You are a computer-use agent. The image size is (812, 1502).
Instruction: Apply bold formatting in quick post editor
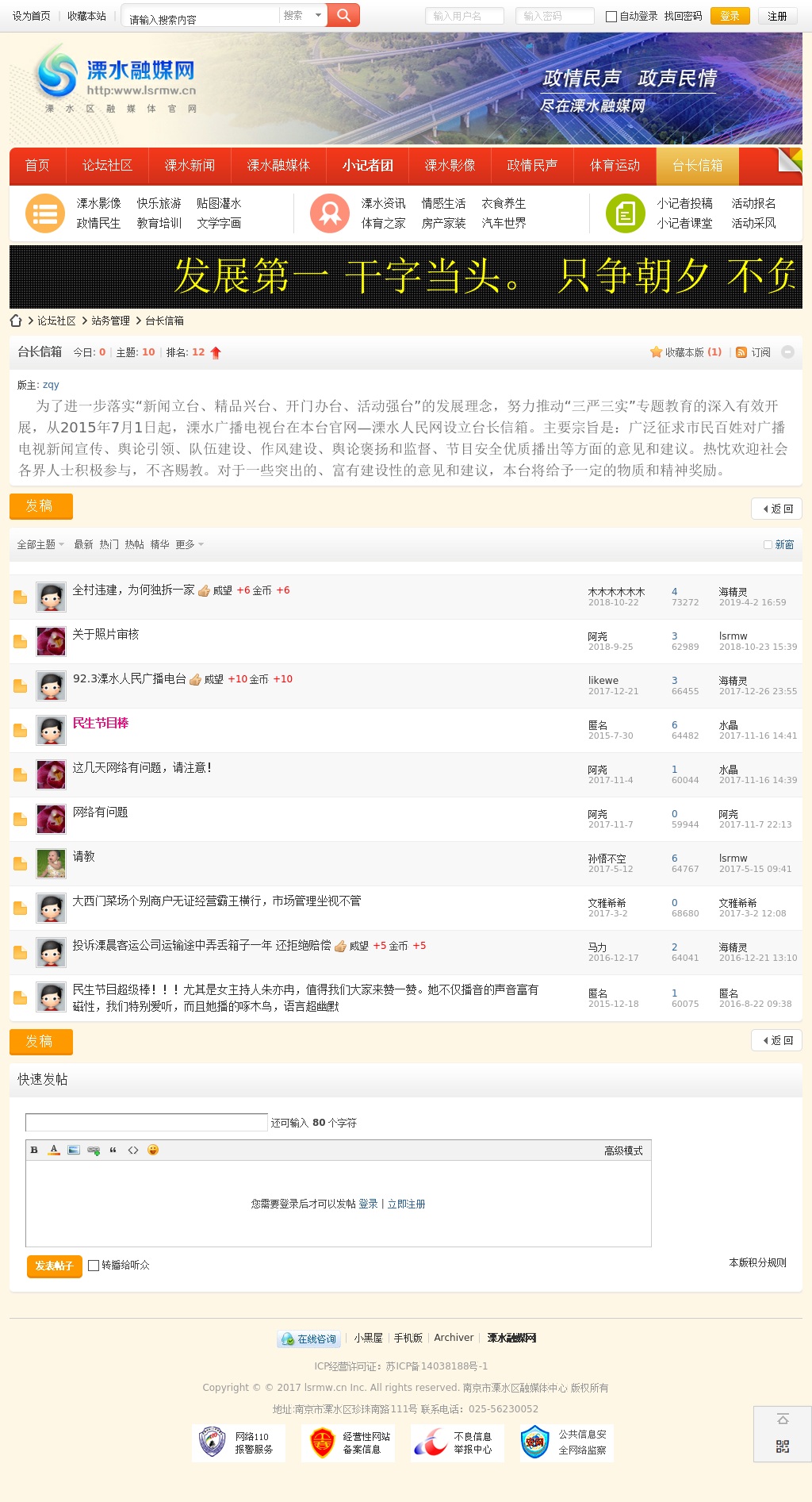pyautogui.click(x=34, y=1150)
